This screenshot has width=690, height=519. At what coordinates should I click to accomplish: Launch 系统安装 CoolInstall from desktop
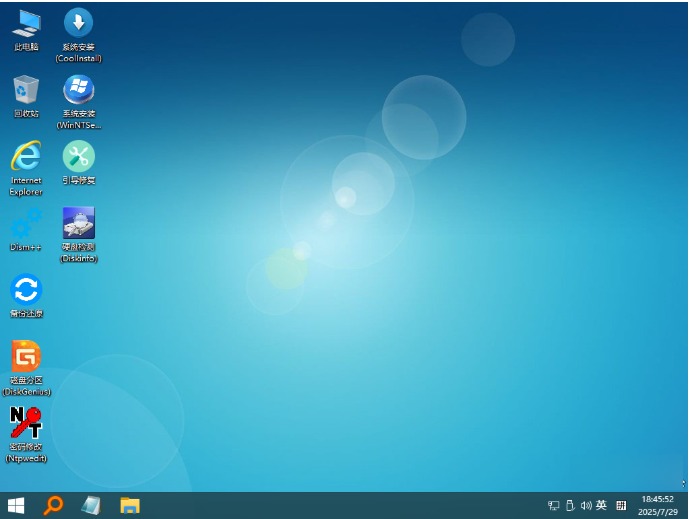[78, 36]
